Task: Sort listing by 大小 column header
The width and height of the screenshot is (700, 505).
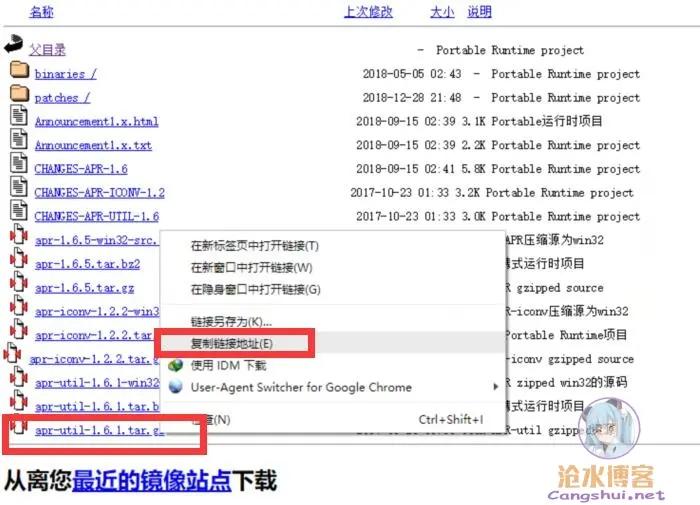Action: click(x=441, y=12)
